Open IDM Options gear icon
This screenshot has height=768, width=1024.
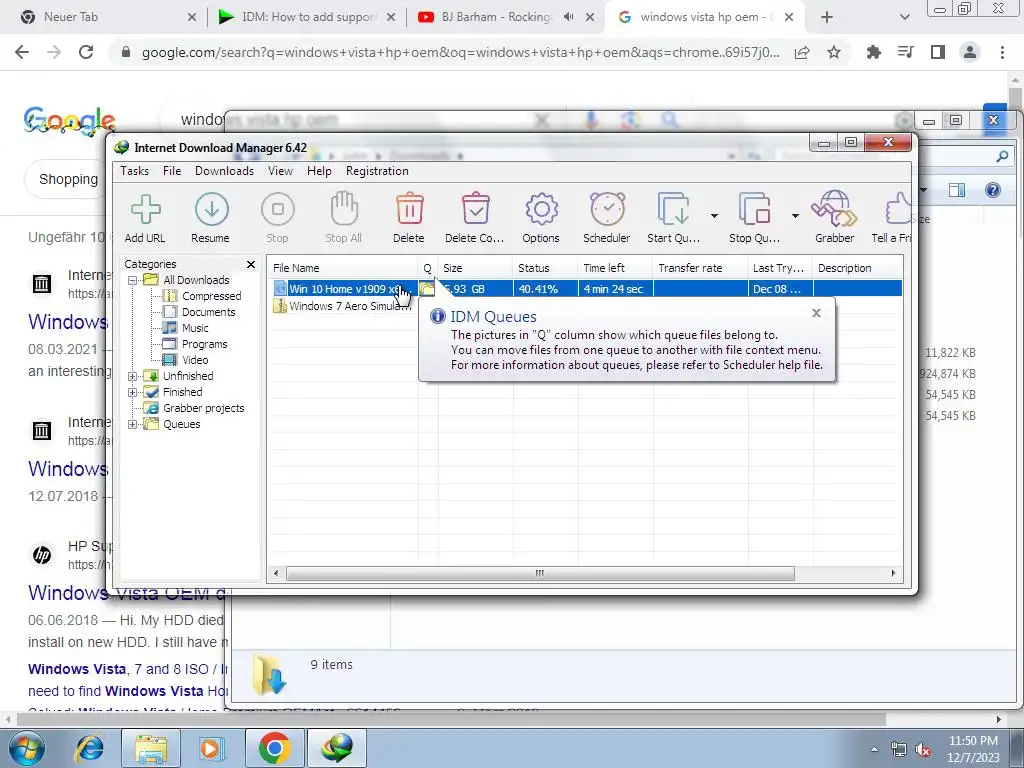pos(541,218)
